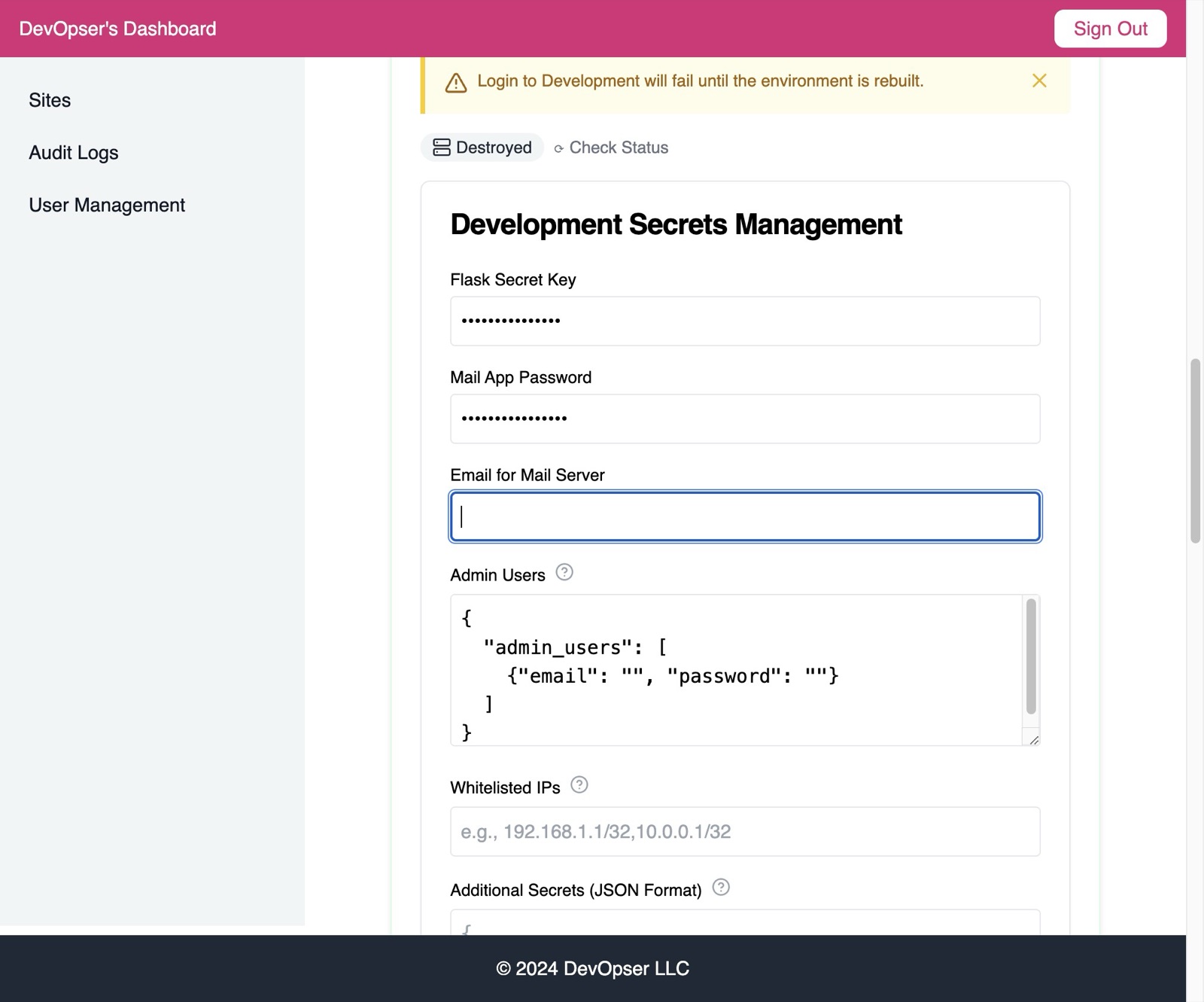The width and height of the screenshot is (1204, 1002).
Task: Open the Sites page
Action: pos(50,100)
